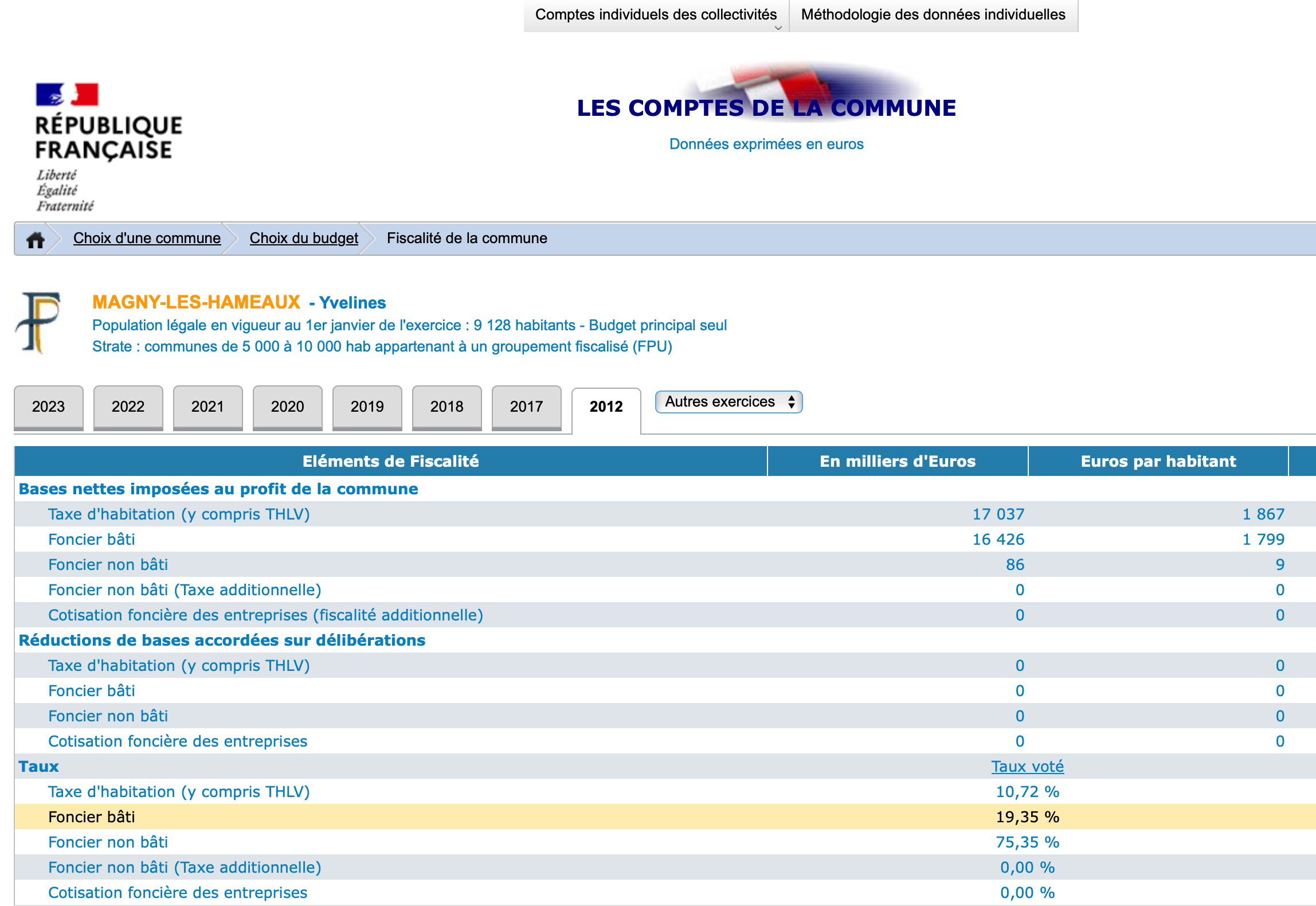Switch to the 2022 tab
The image size is (1316, 906).
pyautogui.click(x=128, y=407)
